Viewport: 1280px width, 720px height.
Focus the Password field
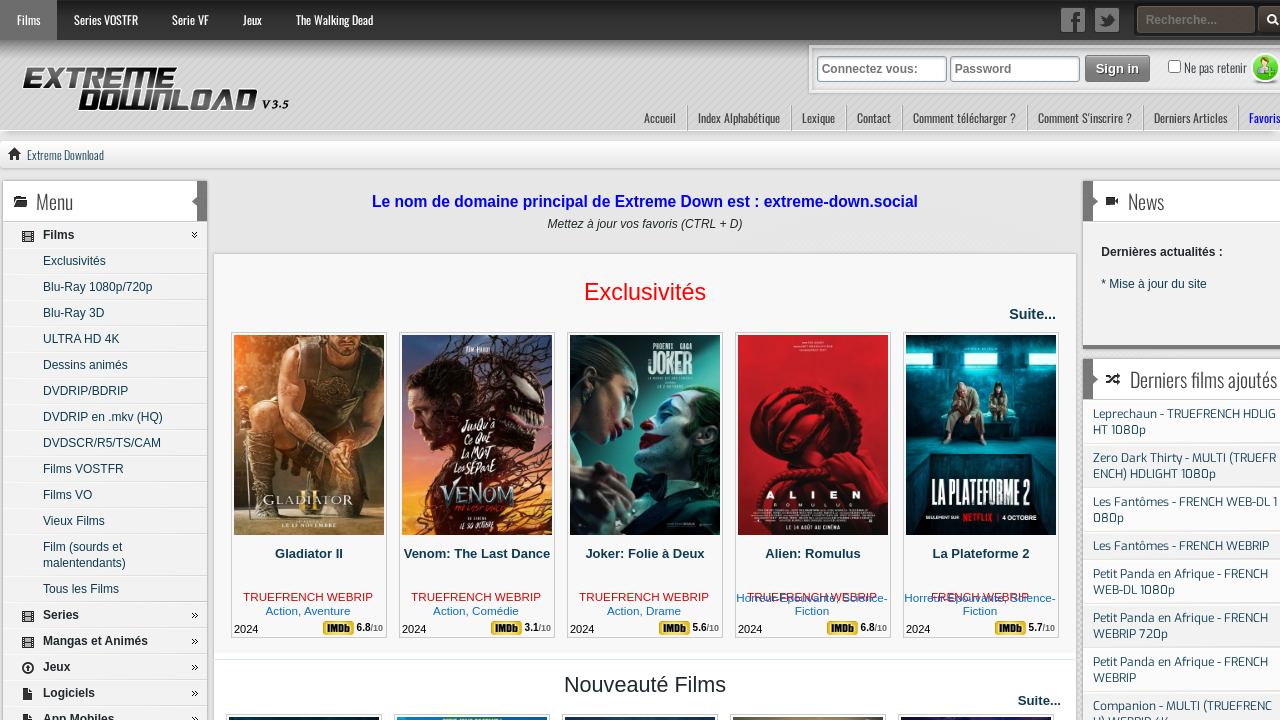[x=1015, y=69]
